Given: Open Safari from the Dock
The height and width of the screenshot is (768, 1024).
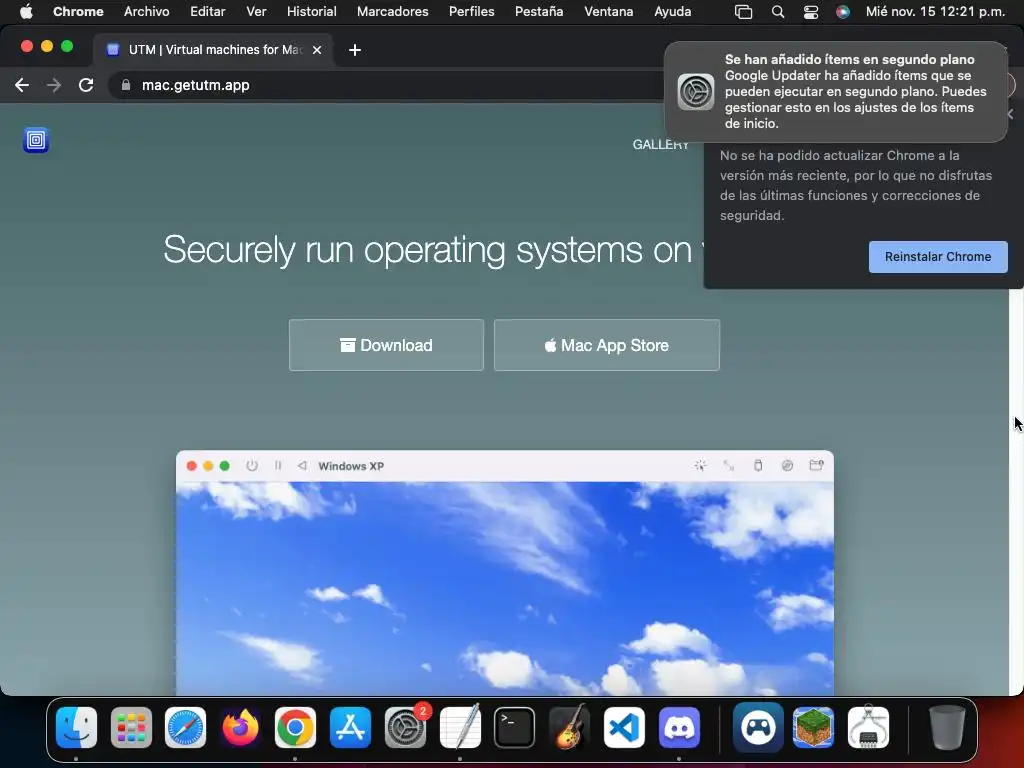Looking at the screenshot, I should coord(185,727).
